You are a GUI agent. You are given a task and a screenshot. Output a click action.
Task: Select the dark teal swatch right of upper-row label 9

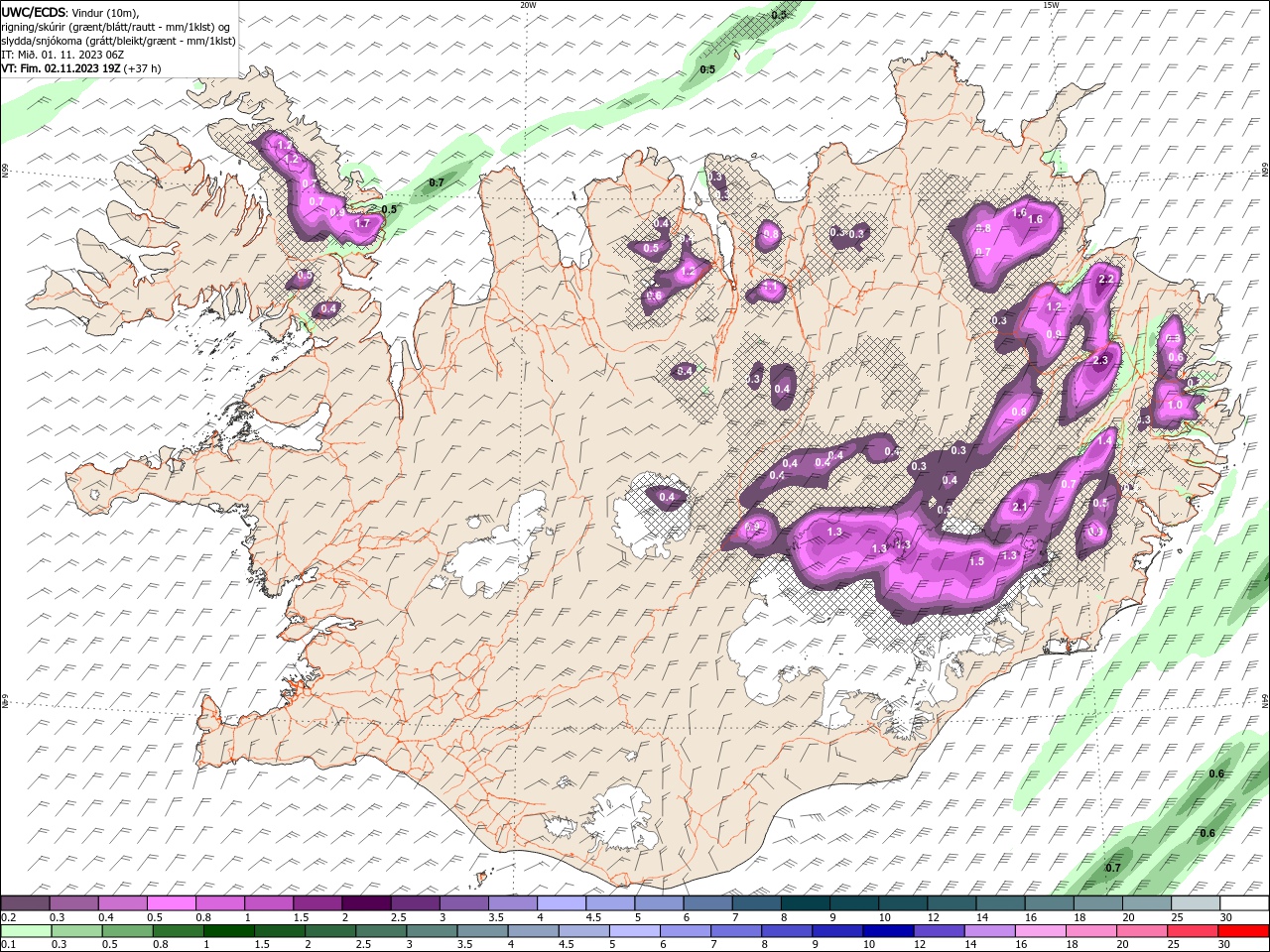click(853, 903)
